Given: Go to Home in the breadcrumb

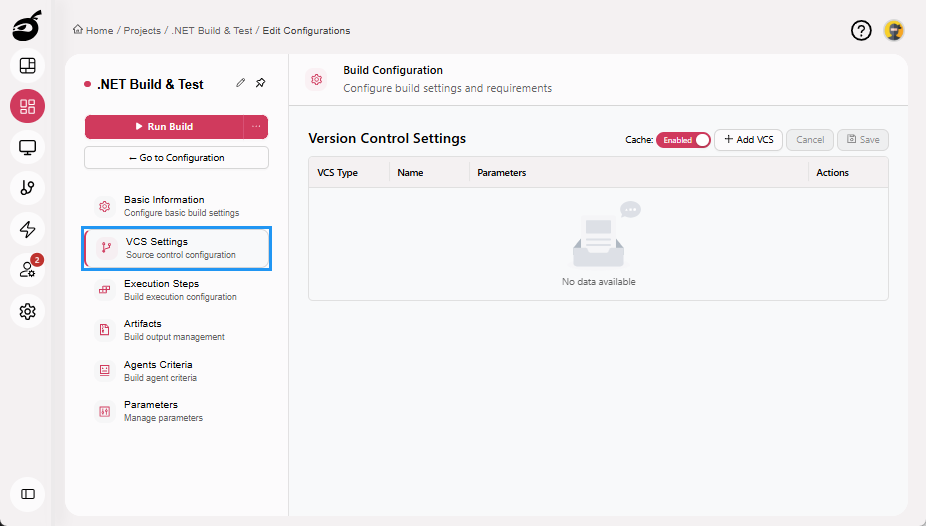Looking at the screenshot, I should [99, 31].
